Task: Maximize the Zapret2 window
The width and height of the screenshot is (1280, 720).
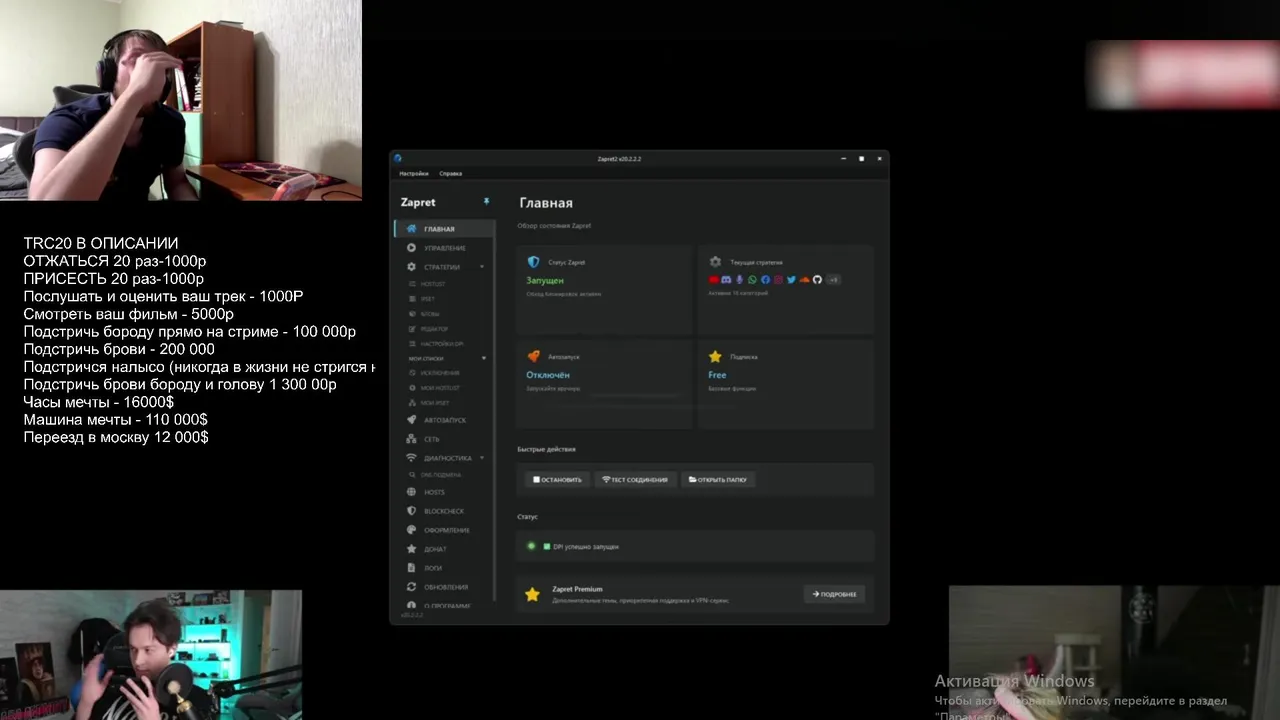Action: (861, 158)
